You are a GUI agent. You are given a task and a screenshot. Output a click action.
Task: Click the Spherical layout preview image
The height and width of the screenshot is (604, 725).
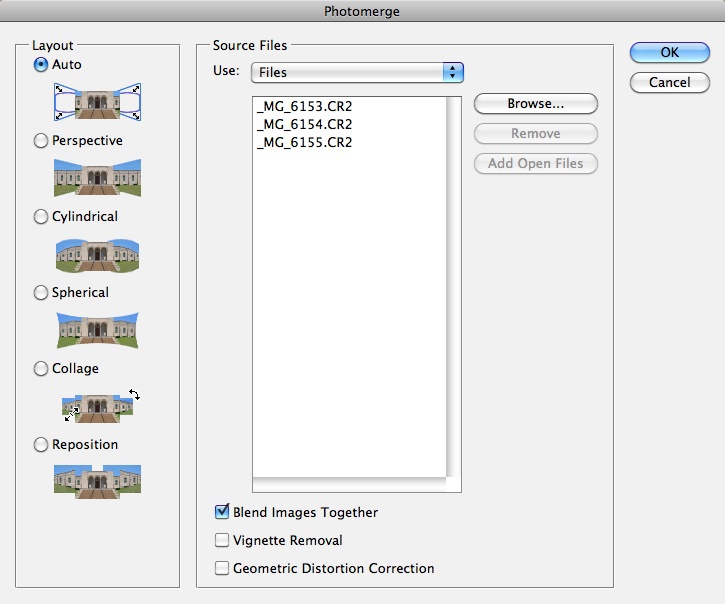[97, 329]
